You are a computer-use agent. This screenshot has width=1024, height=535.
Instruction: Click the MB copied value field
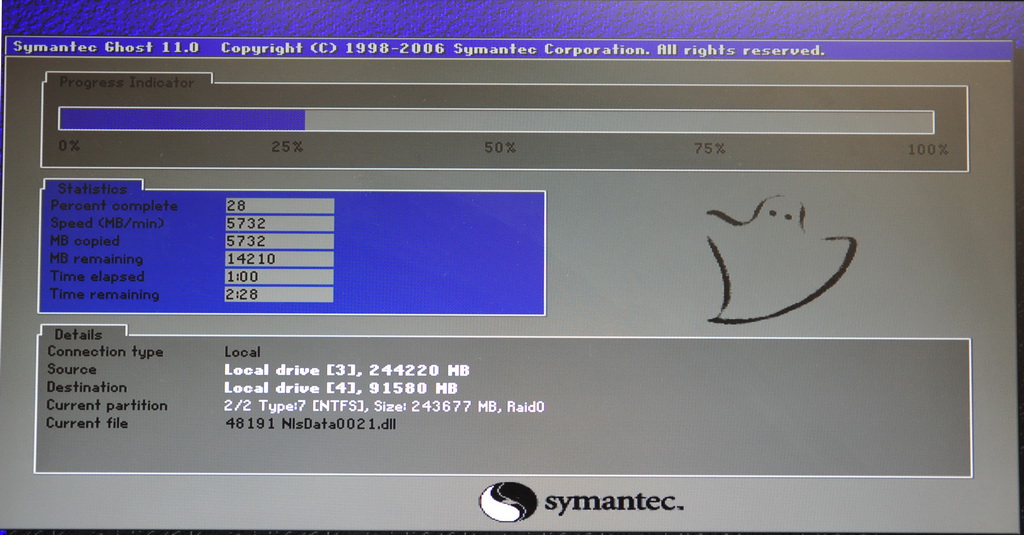280,241
